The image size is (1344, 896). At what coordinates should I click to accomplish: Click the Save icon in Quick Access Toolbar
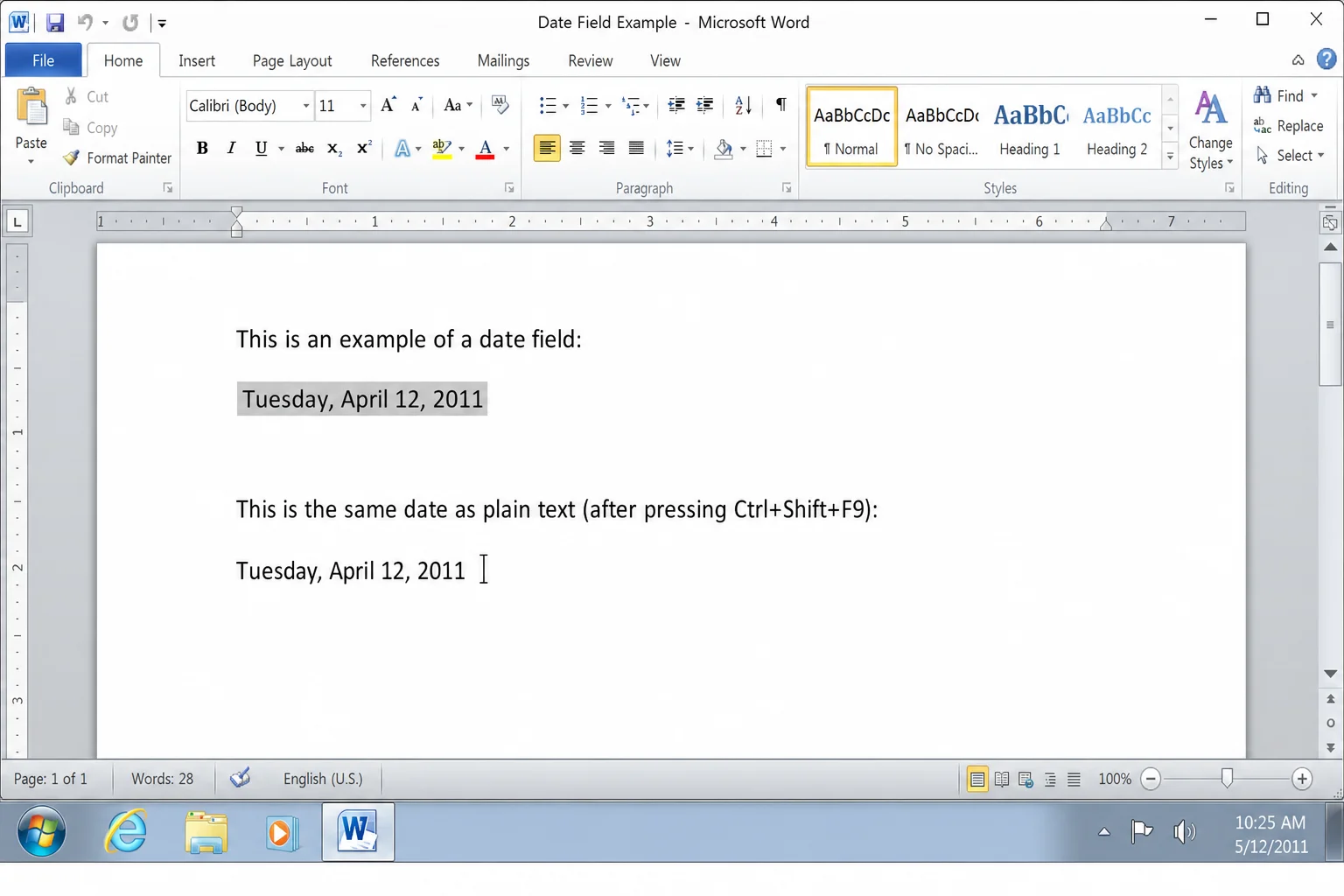coord(55,23)
